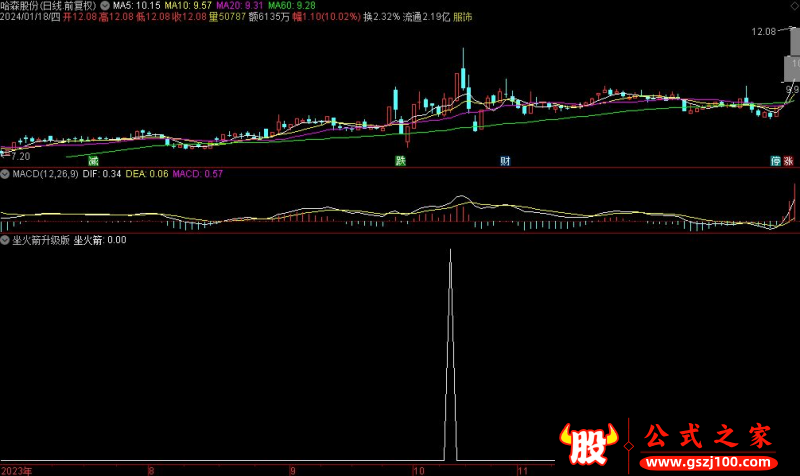Screen dimensions: 800x476
Task: Click the 坐火箭 signal spike peak
Action: 450,251
